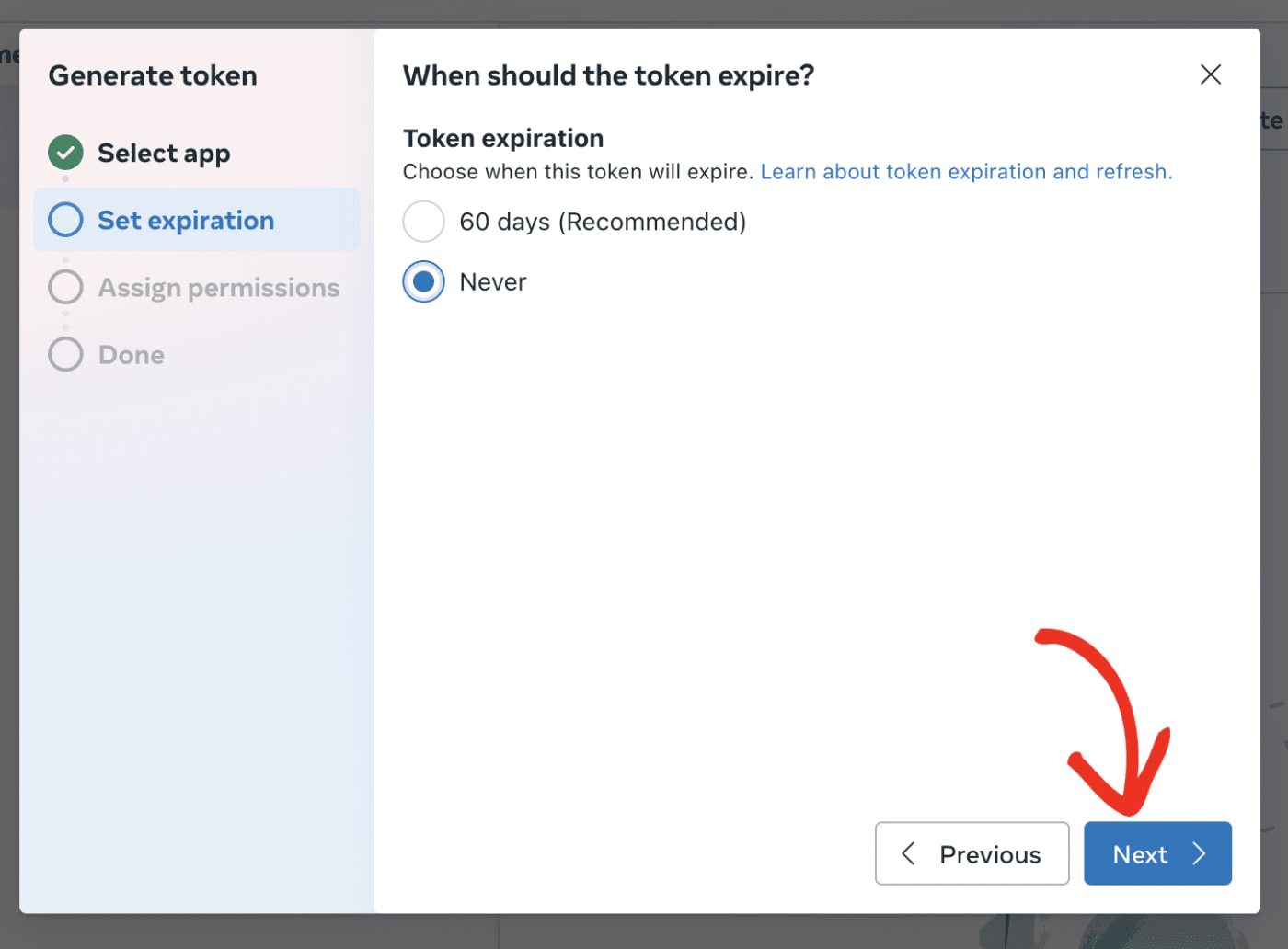The height and width of the screenshot is (949, 1288).
Task: Go back to the Select app step
Action: pyautogui.click(x=164, y=153)
